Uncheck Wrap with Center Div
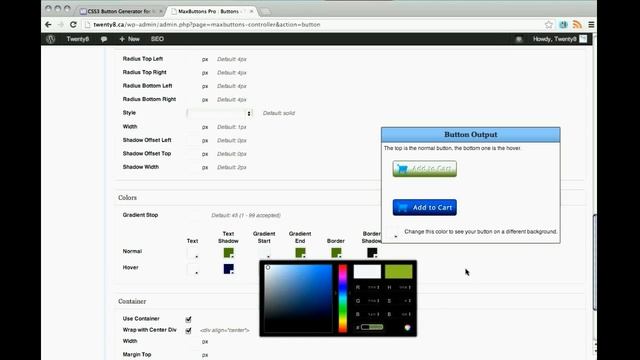 click(x=188, y=331)
